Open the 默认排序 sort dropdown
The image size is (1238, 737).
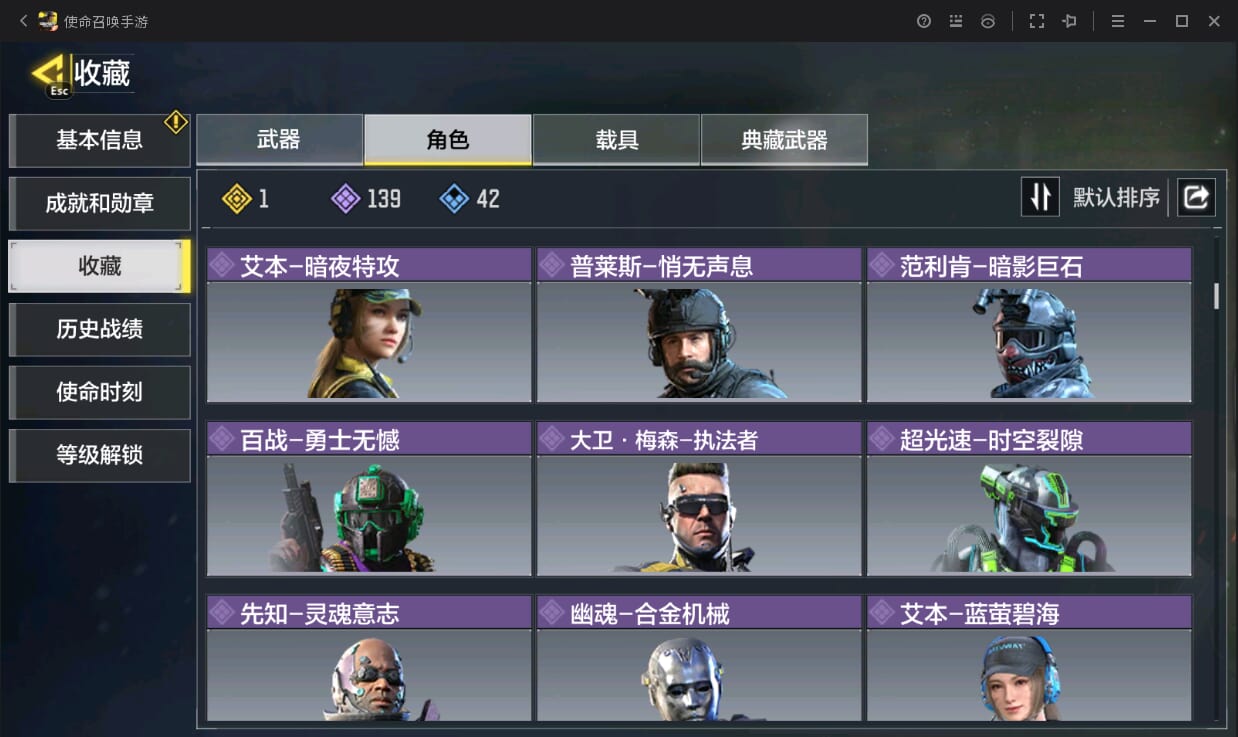pyautogui.click(x=1116, y=198)
